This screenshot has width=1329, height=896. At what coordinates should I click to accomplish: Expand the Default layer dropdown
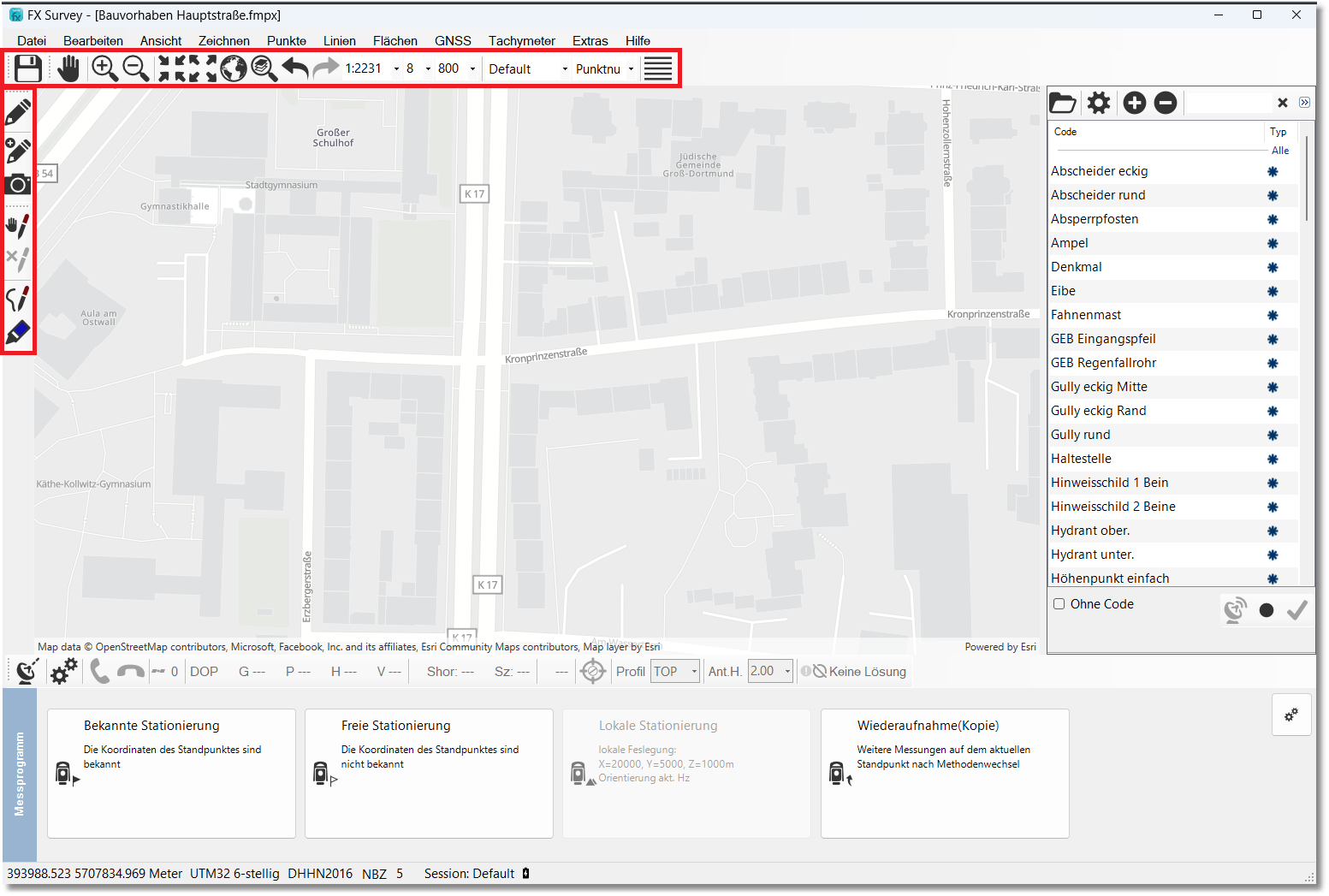pos(565,69)
